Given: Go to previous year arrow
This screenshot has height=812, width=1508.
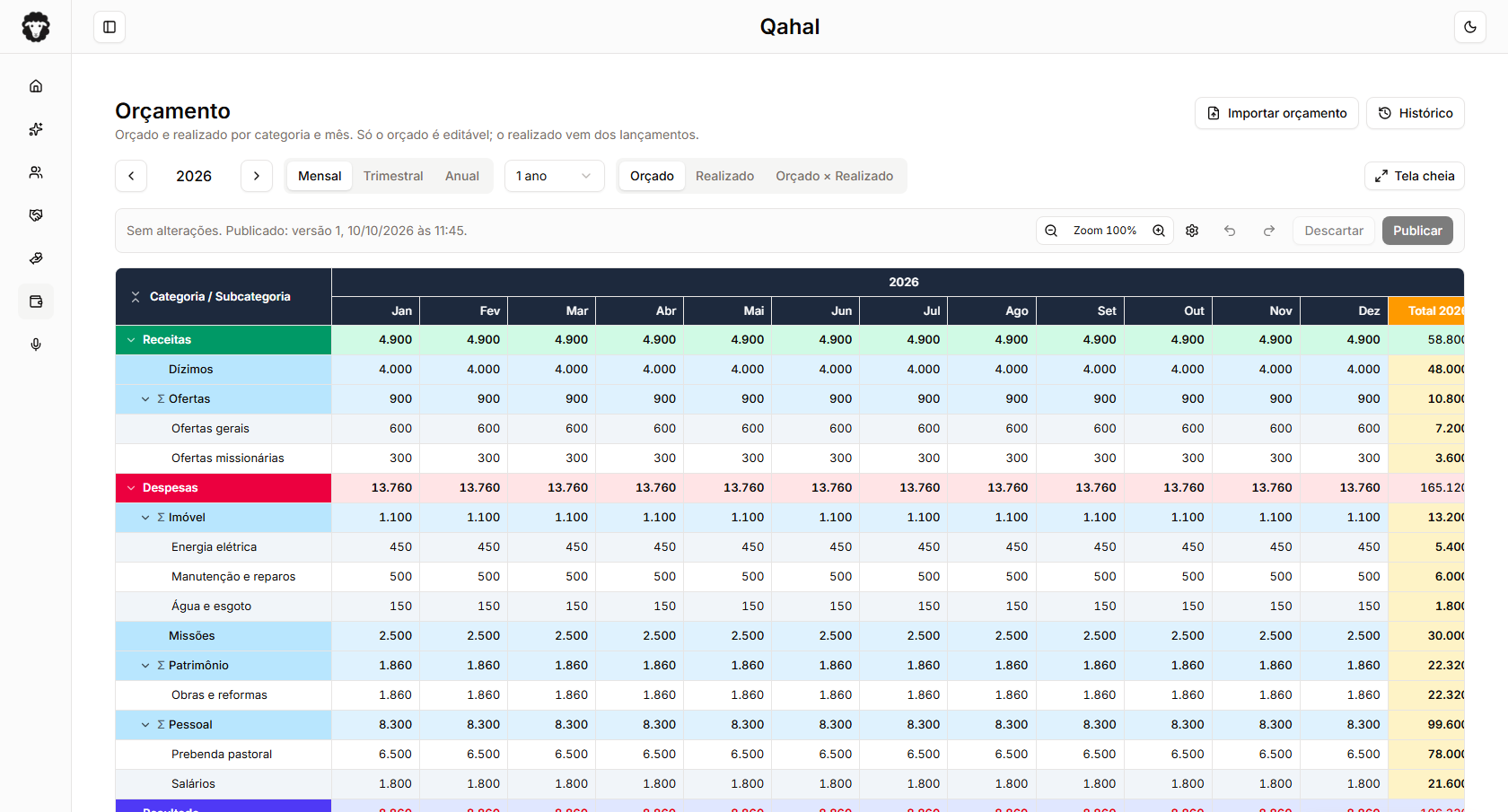Looking at the screenshot, I should 131,176.
